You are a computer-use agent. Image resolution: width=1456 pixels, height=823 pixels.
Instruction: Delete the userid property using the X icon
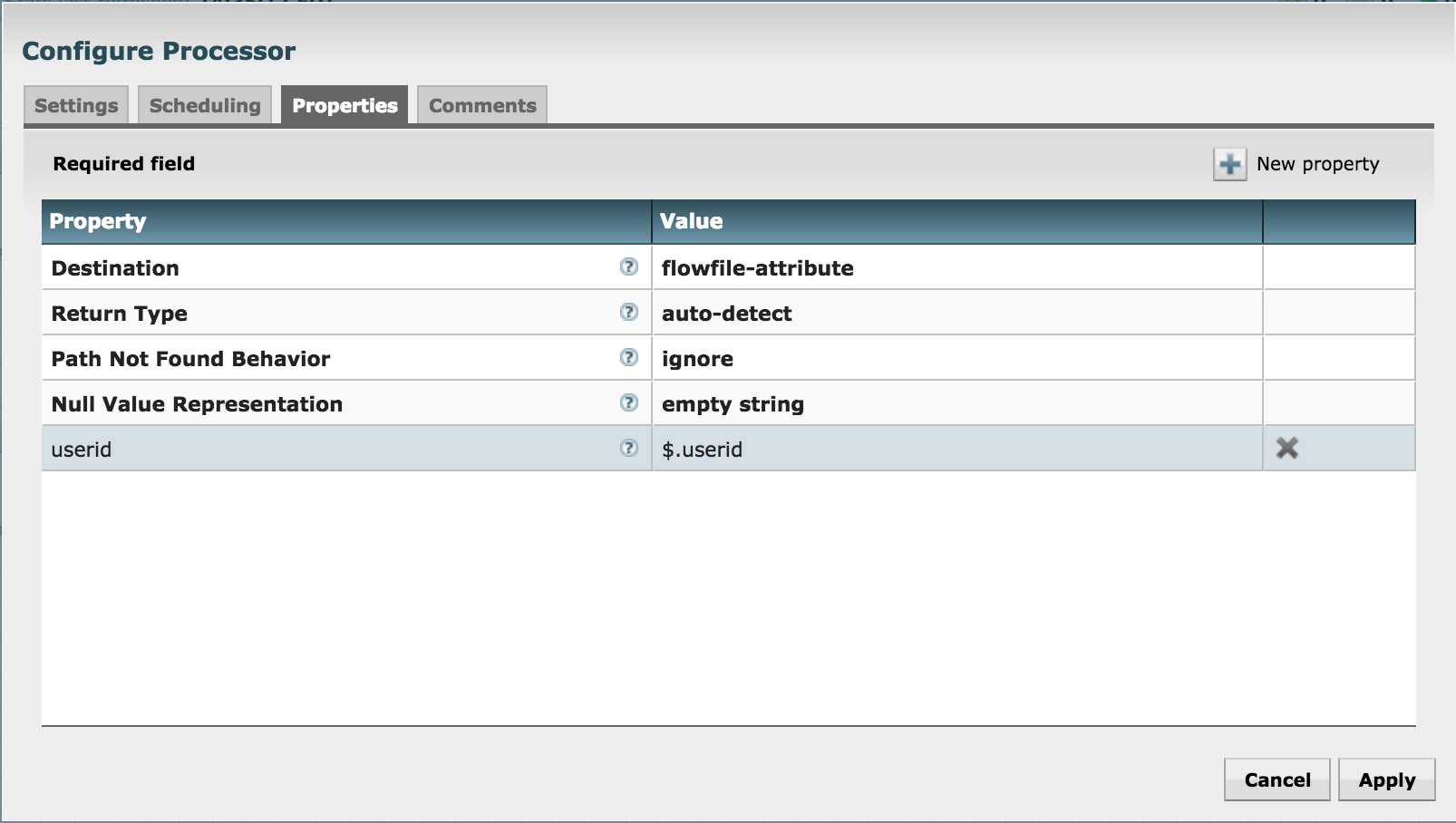click(x=1288, y=446)
